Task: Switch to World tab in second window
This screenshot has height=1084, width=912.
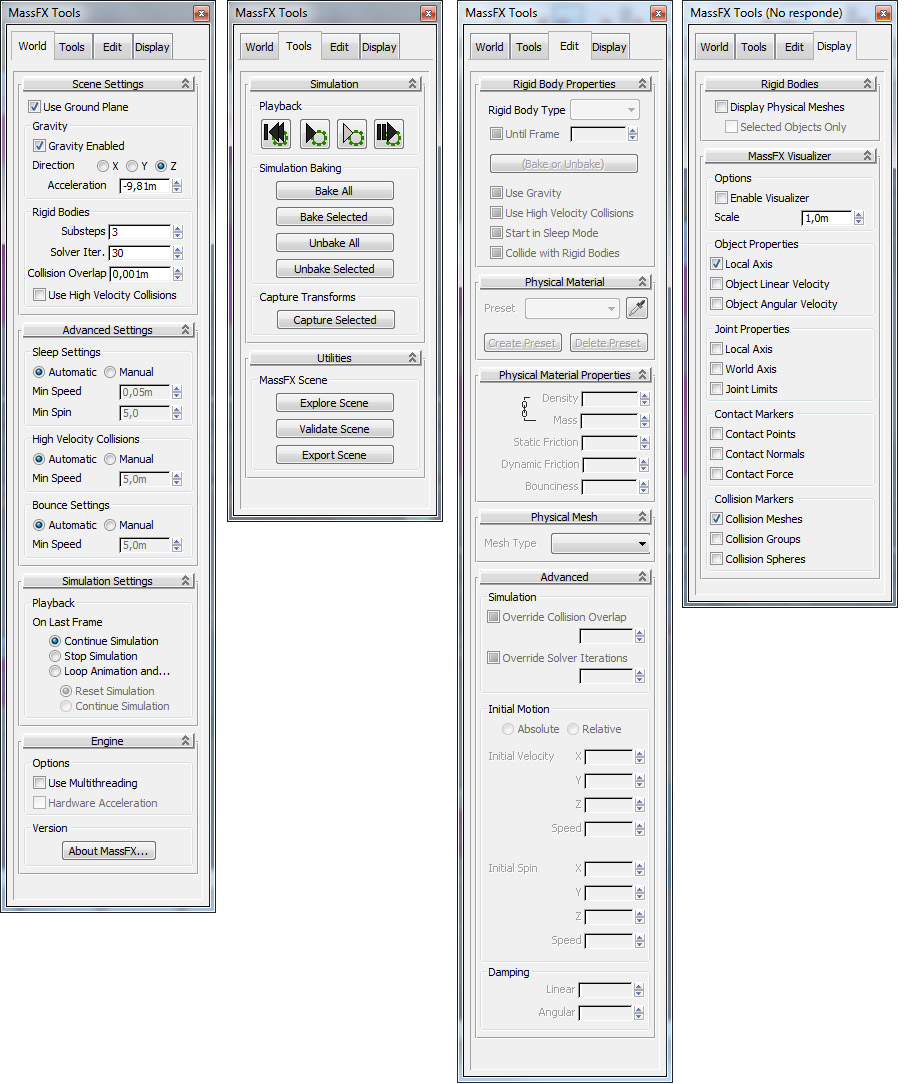Action: (259, 47)
